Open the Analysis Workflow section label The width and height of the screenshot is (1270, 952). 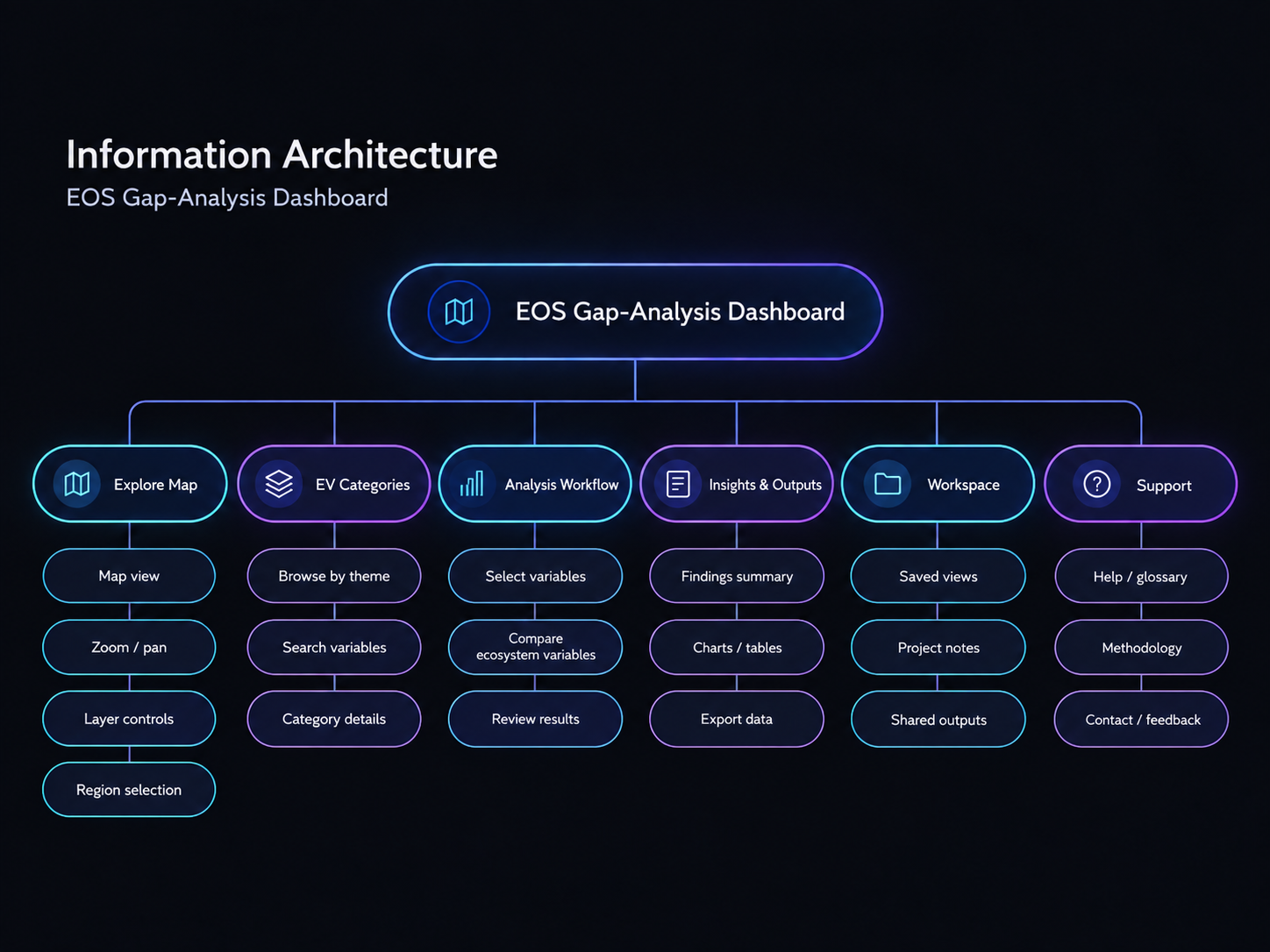point(561,485)
